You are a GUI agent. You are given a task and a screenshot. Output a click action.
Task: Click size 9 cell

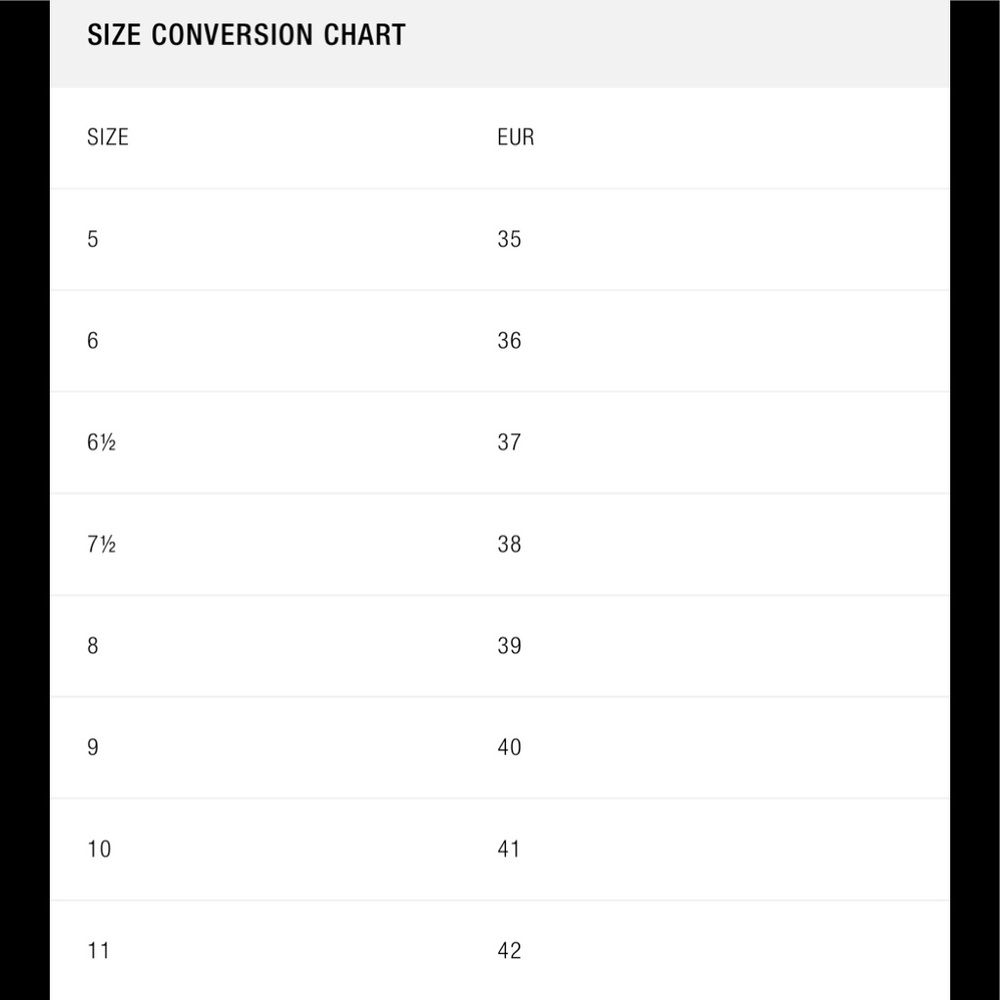[x=92, y=747]
